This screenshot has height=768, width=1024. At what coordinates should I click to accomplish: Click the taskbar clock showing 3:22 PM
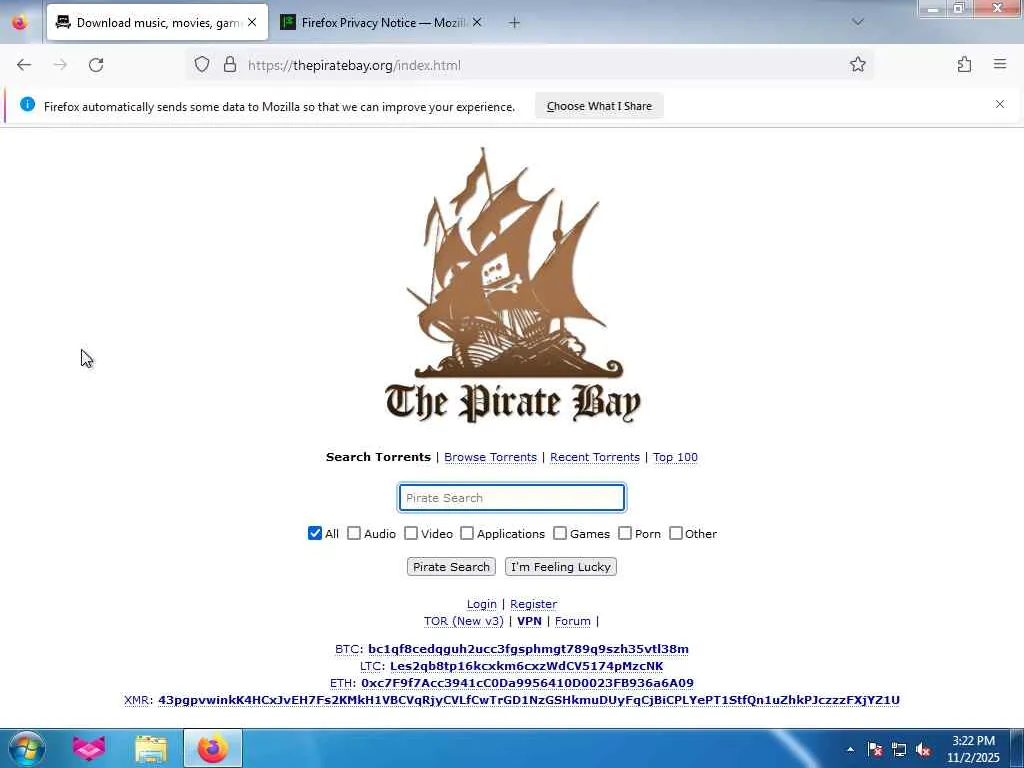coord(973,749)
